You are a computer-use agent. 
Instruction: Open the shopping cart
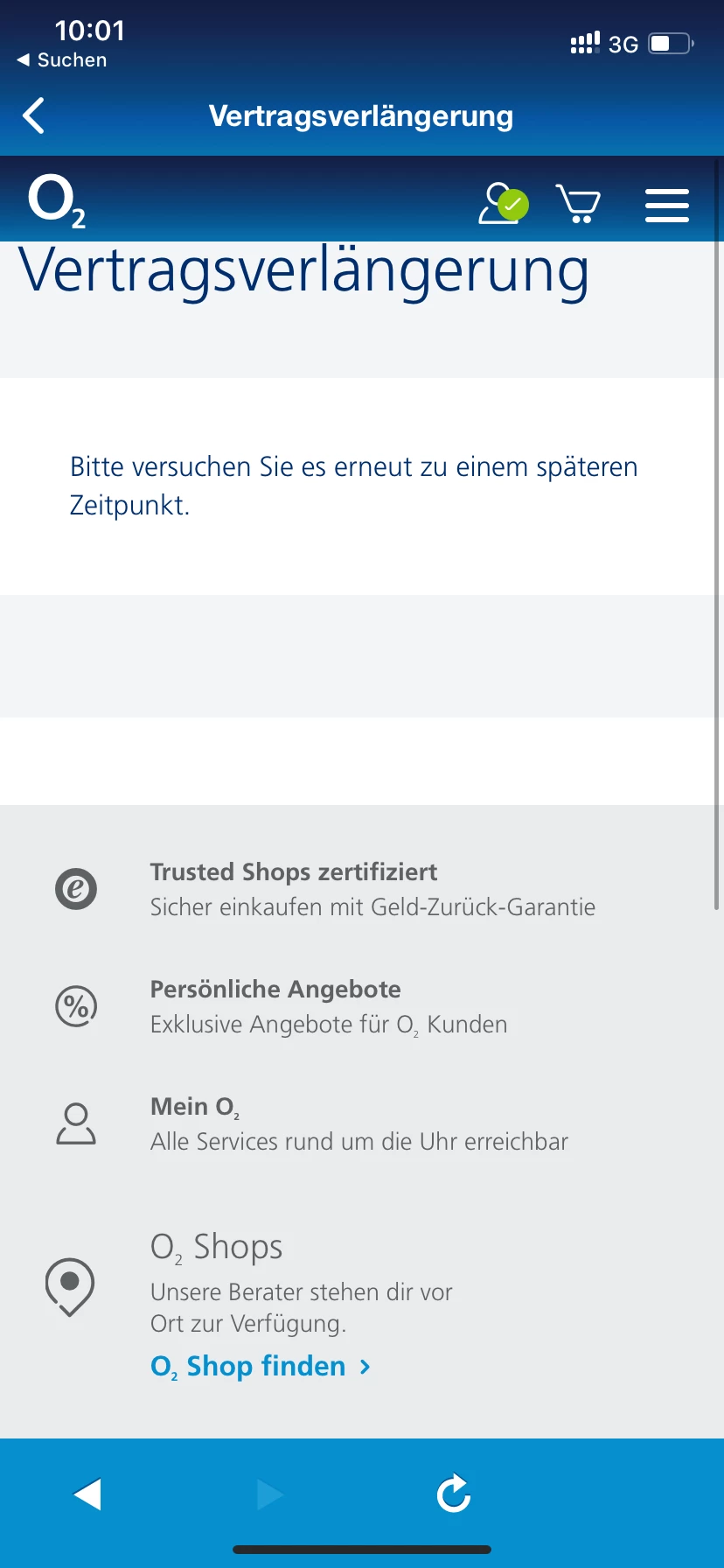(x=578, y=204)
